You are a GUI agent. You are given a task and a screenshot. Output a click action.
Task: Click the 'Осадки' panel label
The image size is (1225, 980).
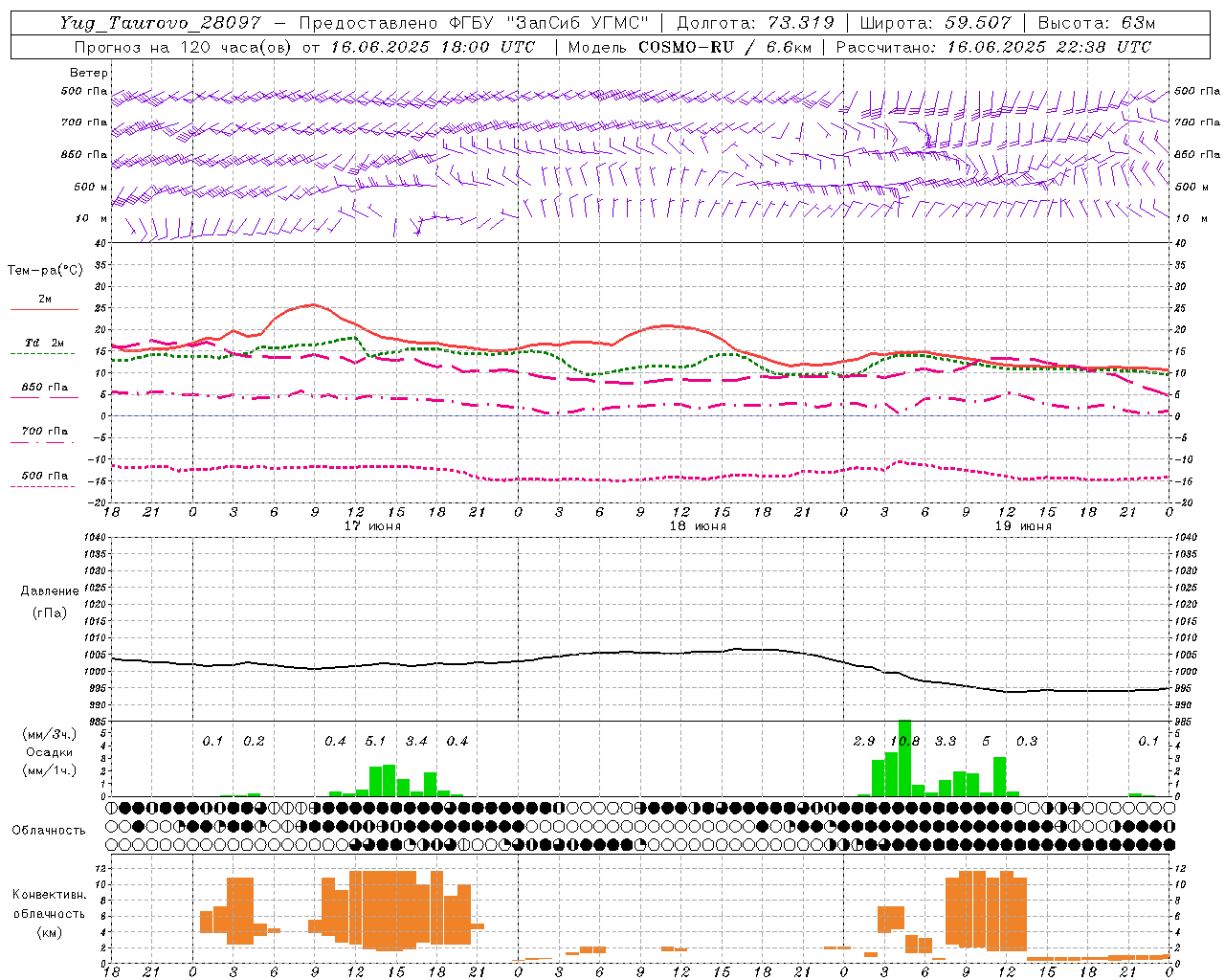tap(50, 752)
